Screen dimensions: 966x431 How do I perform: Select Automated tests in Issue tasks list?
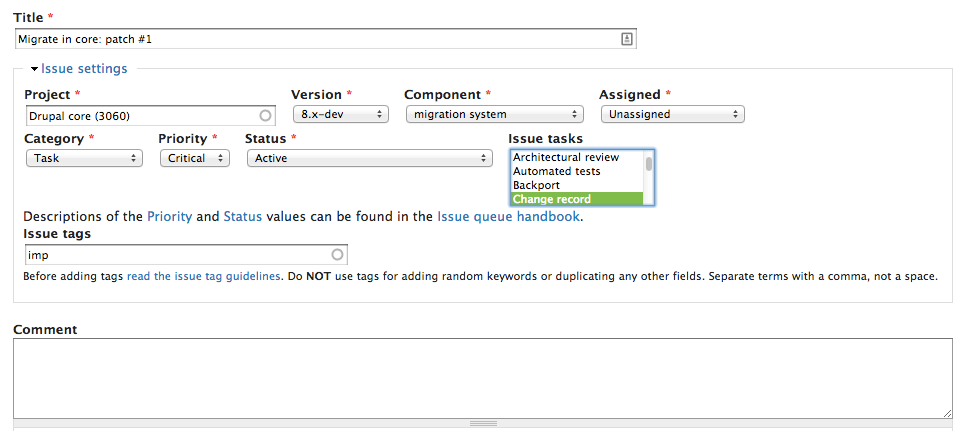[x=577, y=171]
